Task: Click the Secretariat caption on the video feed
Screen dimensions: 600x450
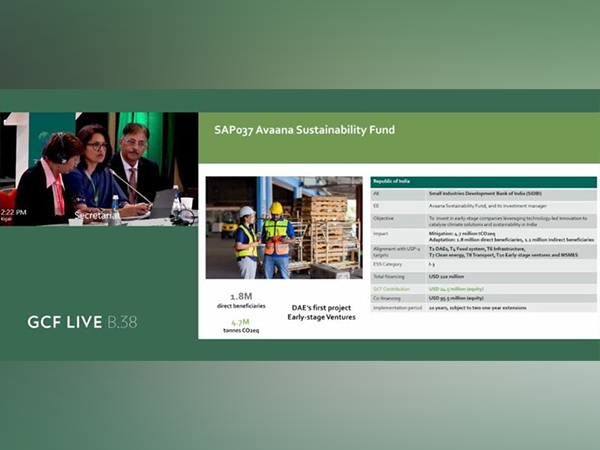Action: click(98, 215)
